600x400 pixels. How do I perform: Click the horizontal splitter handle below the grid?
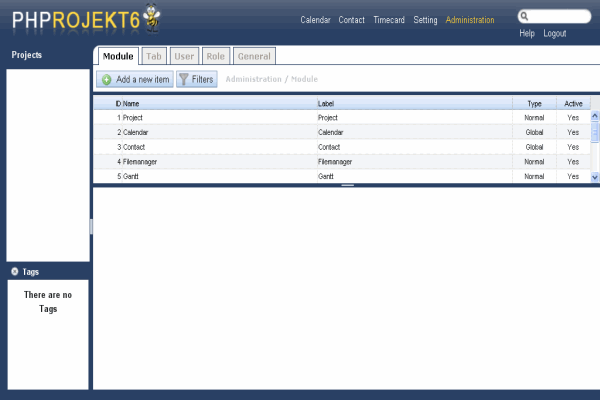pyautogui.click(x=347, y=185)
